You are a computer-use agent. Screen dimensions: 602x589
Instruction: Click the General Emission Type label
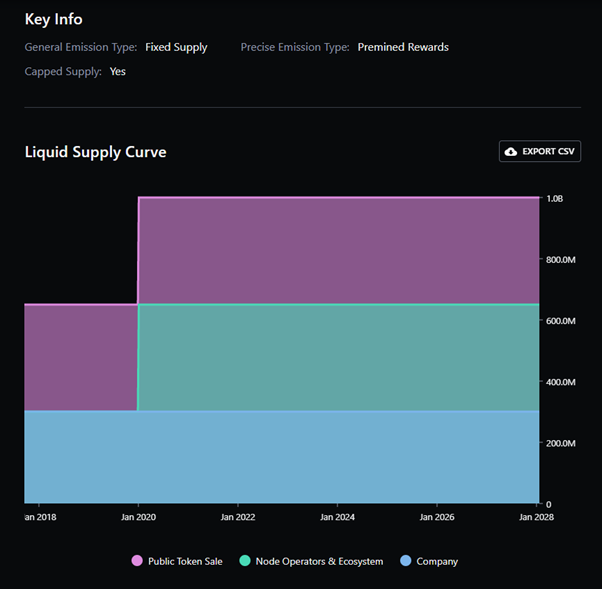click(x=81, y=47)
